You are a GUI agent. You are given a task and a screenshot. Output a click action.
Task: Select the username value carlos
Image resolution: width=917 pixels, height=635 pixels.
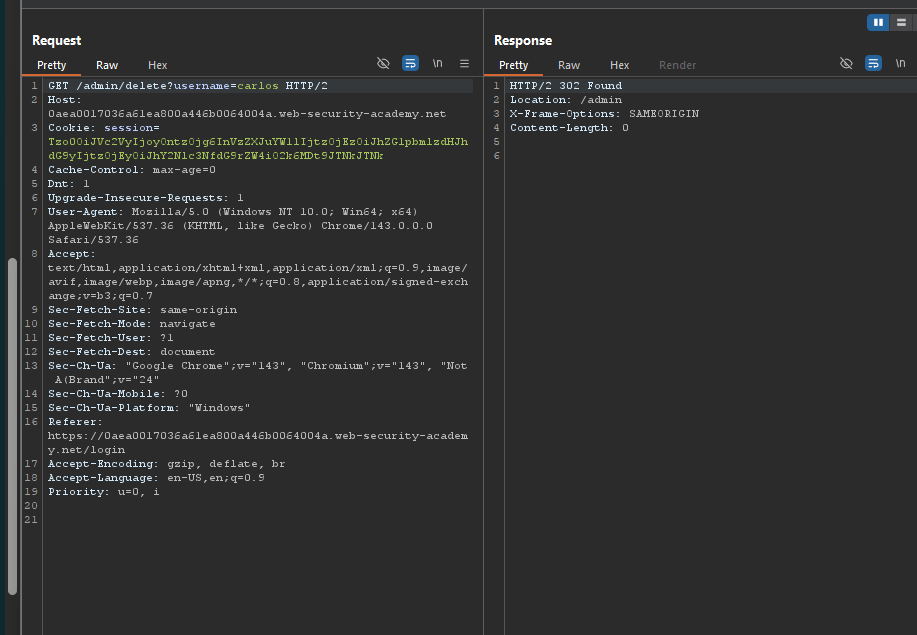[x=258, y=86]
